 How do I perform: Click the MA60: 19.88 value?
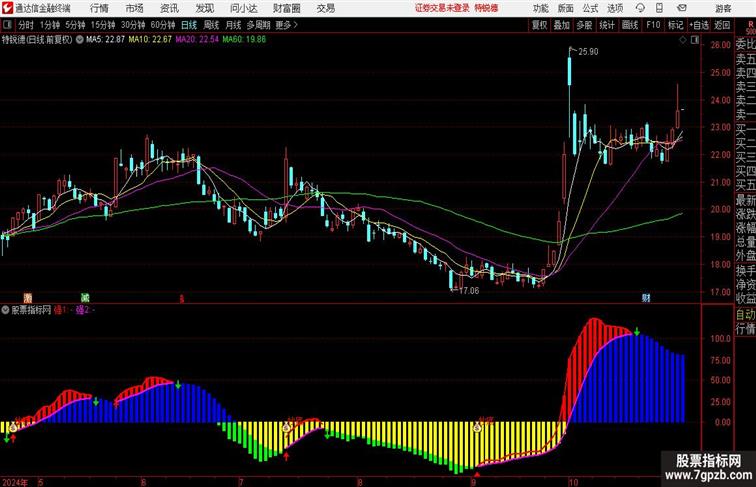[x=244, y=40]
